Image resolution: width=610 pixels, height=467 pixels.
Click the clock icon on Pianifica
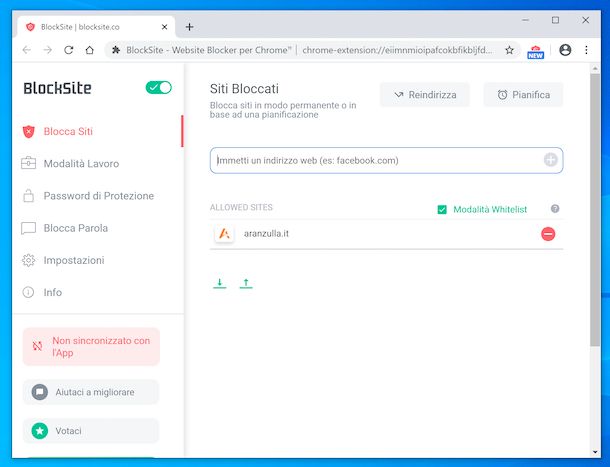[502, 95]
